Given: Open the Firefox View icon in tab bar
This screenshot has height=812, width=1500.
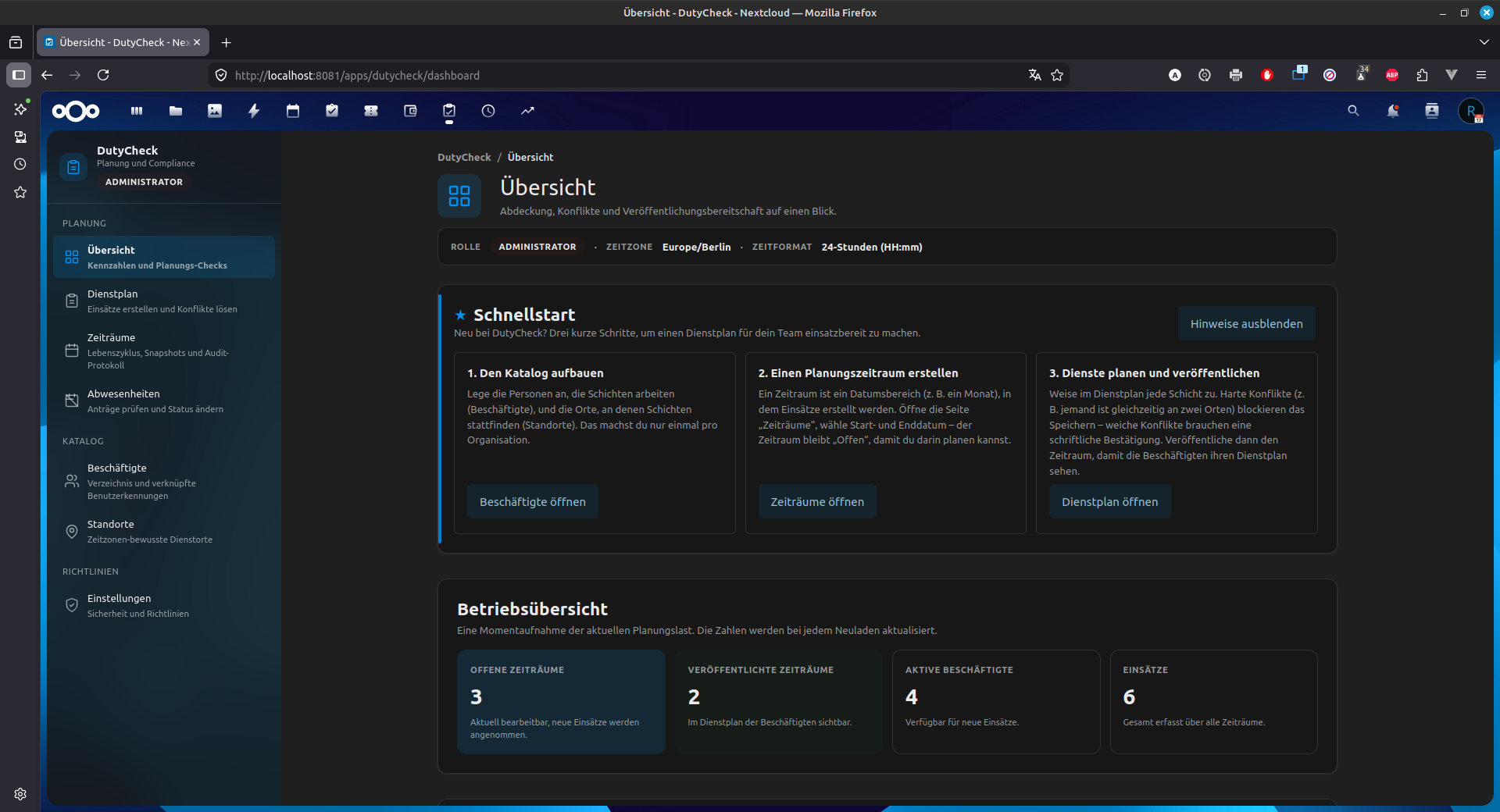Looking at the screenshot, I should point(16,42).
